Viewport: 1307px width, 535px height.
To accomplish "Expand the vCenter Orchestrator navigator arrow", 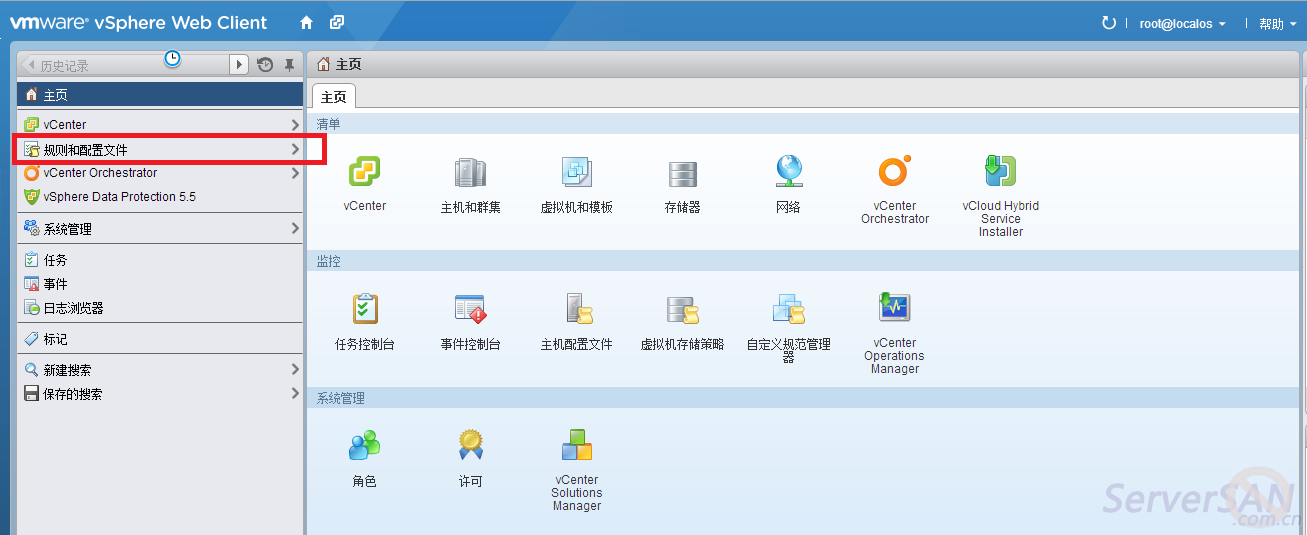I will pyautogui.click(x=295, y=173).
